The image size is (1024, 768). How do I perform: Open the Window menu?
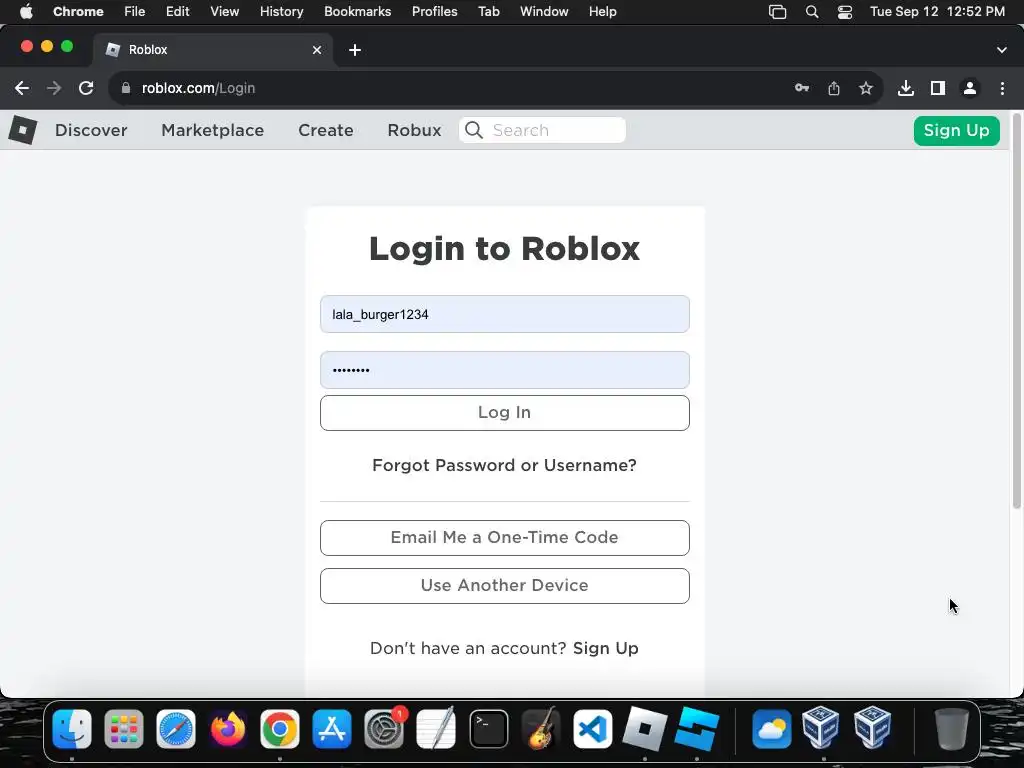(x=544, y=12)
